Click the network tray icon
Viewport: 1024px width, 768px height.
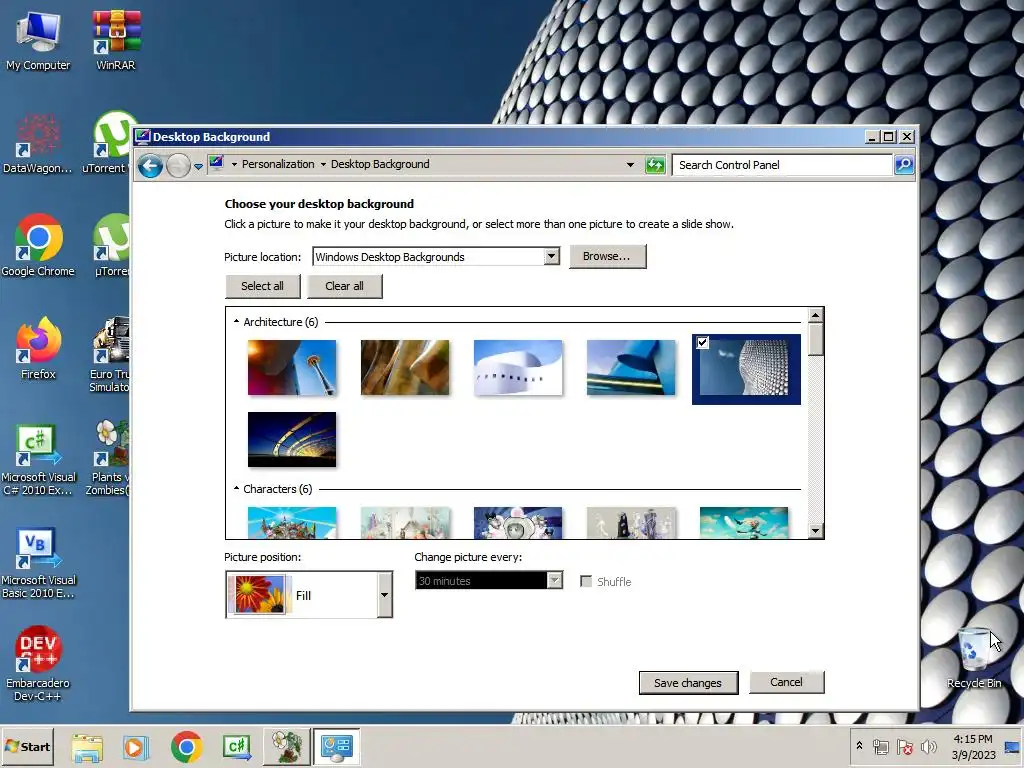[x=881, y=746]
